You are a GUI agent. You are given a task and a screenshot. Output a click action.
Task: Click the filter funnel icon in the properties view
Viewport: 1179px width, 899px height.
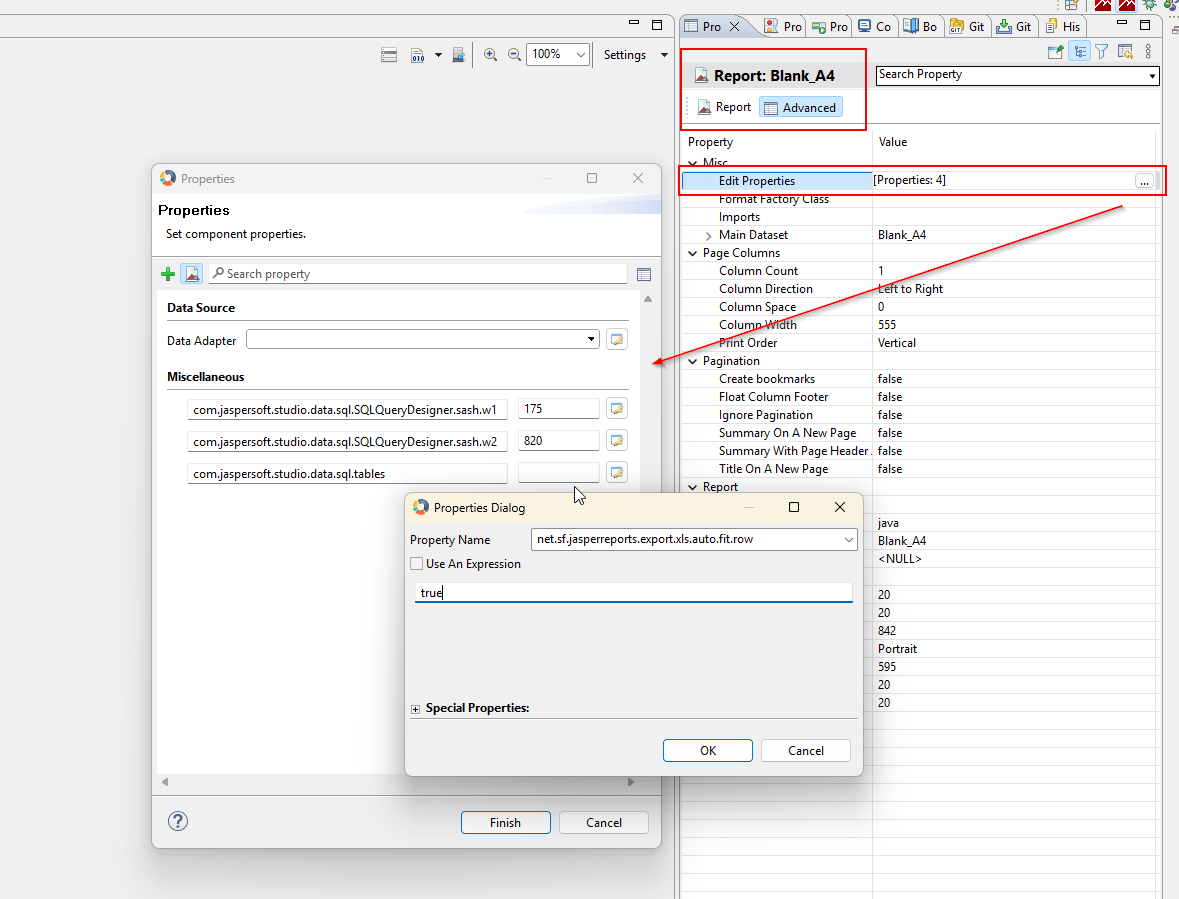coord(1102,52)
